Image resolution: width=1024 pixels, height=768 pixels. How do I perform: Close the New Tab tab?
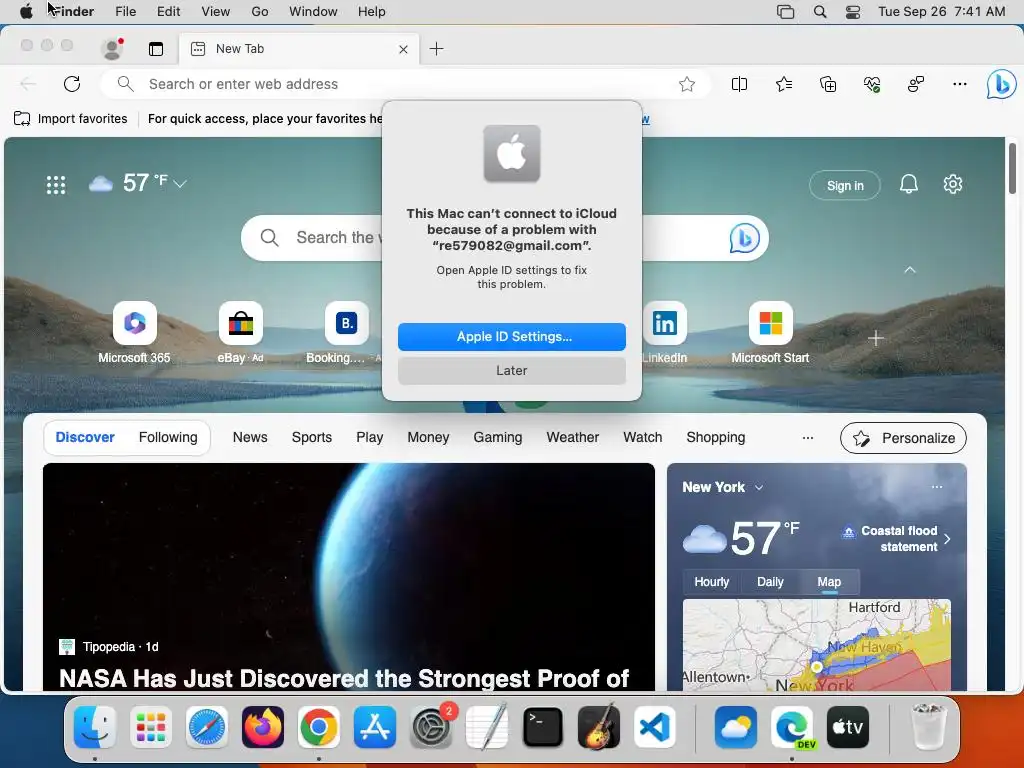tap(404, 49)
